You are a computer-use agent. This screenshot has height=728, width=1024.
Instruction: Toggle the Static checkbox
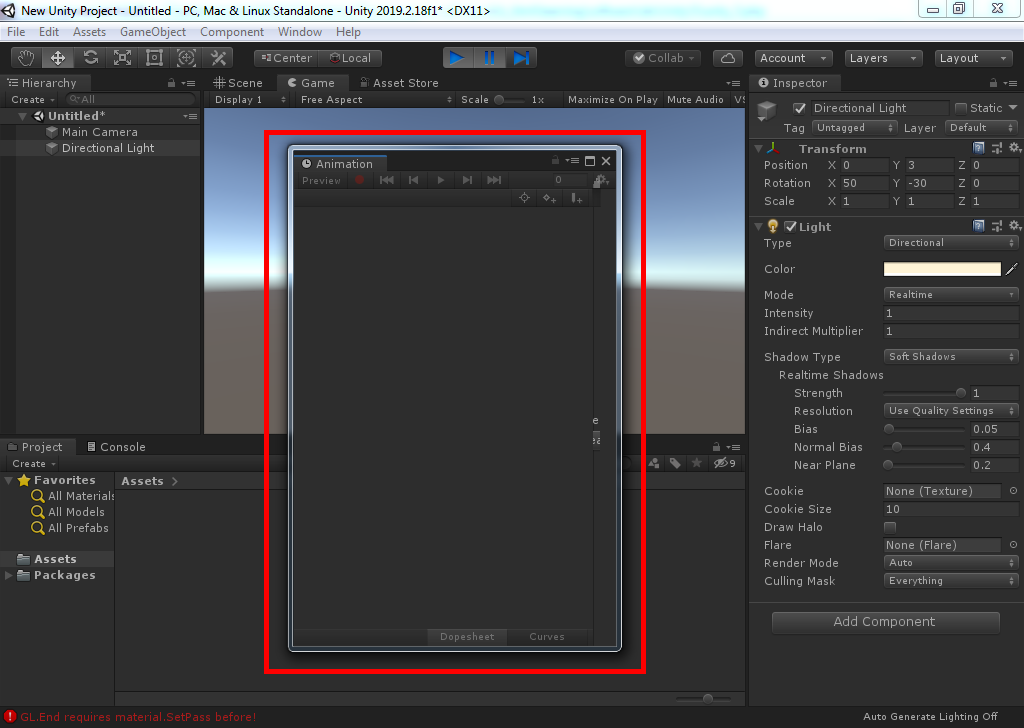click(x=961, y=108)
